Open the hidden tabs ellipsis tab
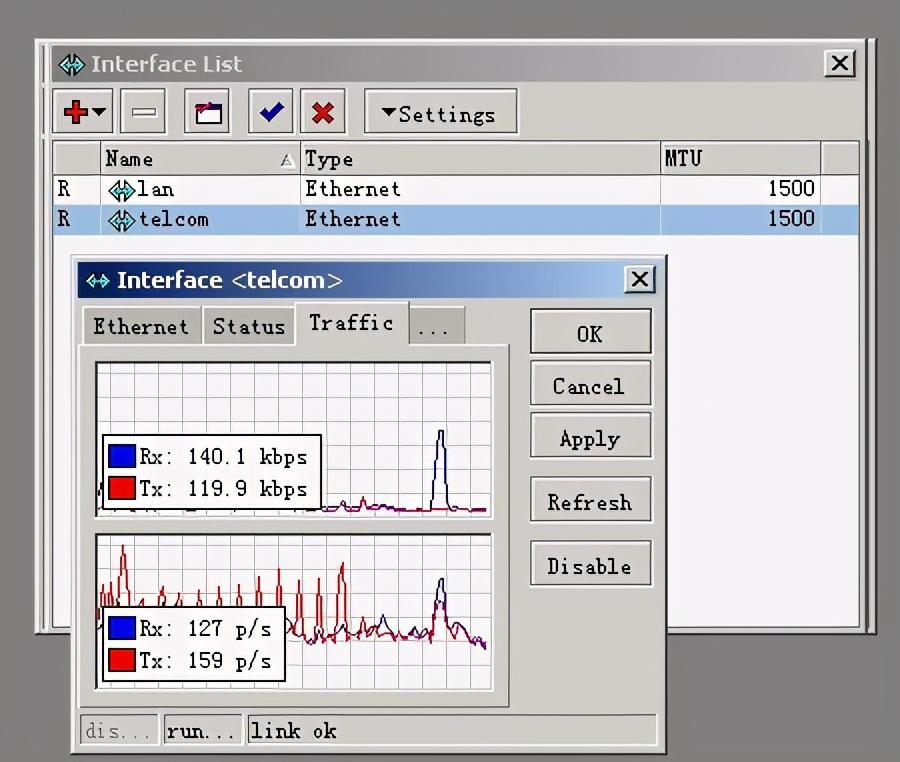900x762 pixels. click(436, 327)
